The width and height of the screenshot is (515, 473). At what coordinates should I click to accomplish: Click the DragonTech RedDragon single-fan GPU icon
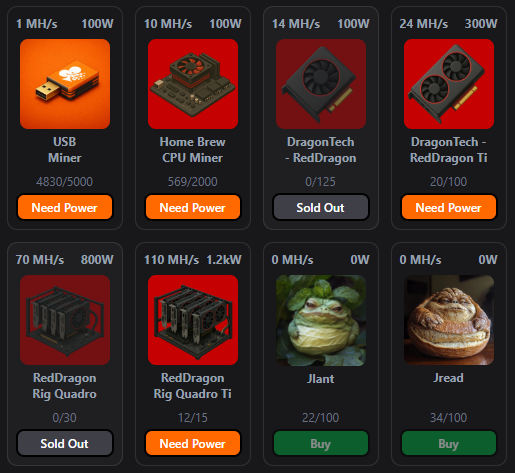321,84
